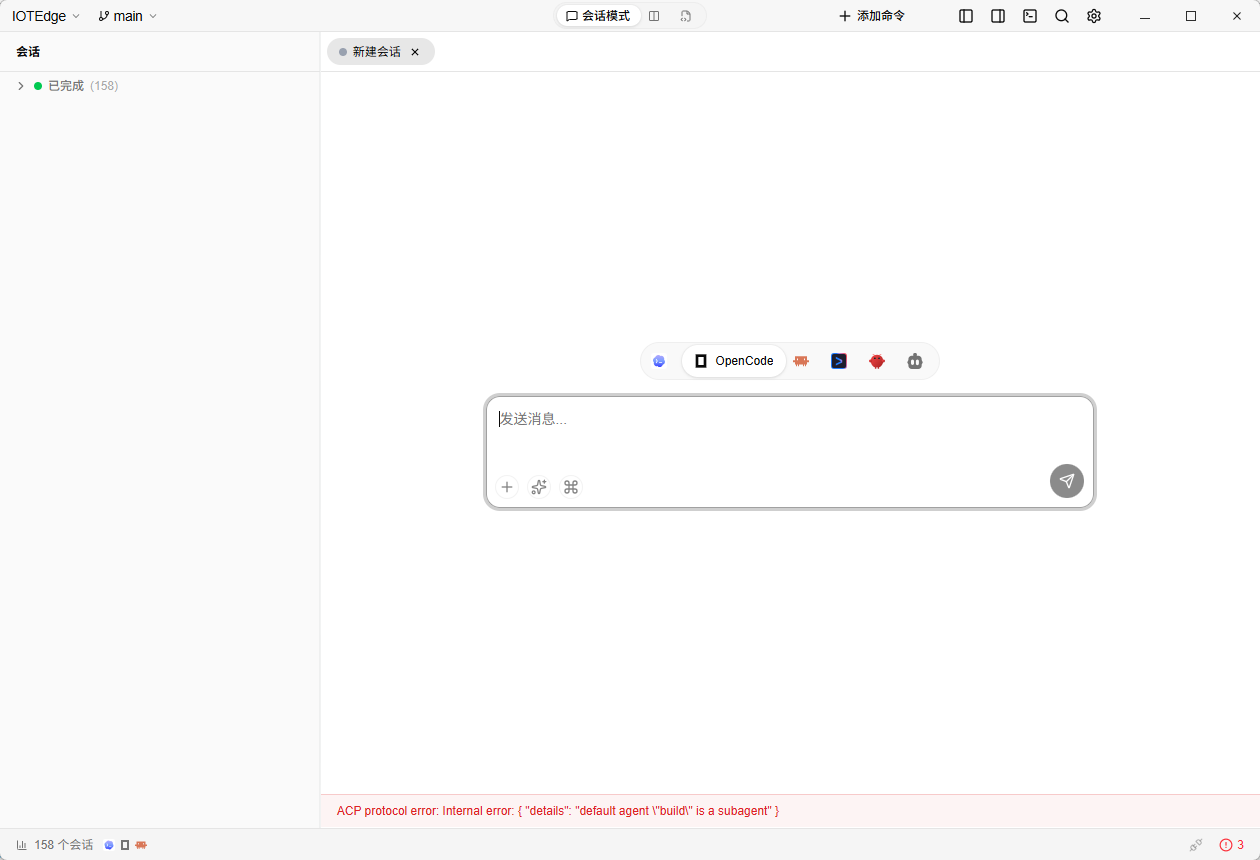Click 添加命令 button
Image resolution: width=1260 pixels, height=860 pixels.
[871, 16]
